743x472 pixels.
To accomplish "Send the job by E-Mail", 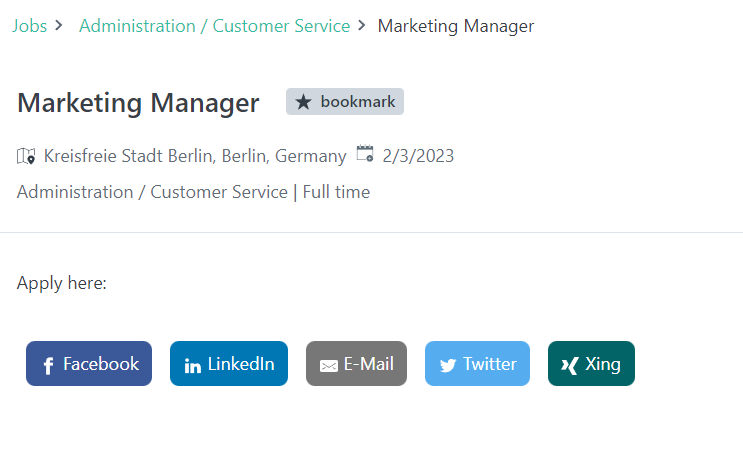I will [356, 363].
